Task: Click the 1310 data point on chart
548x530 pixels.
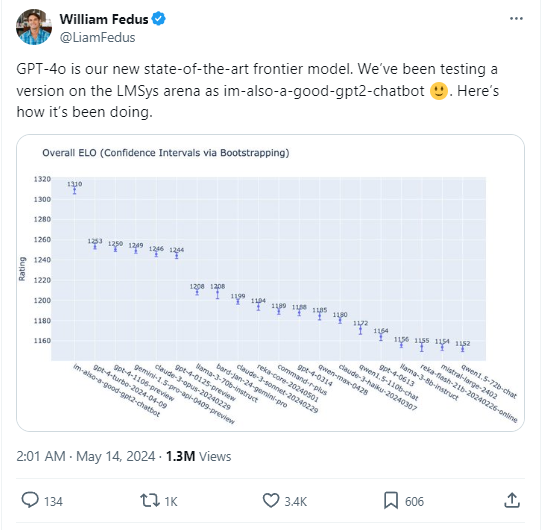Action: point(74,190)
